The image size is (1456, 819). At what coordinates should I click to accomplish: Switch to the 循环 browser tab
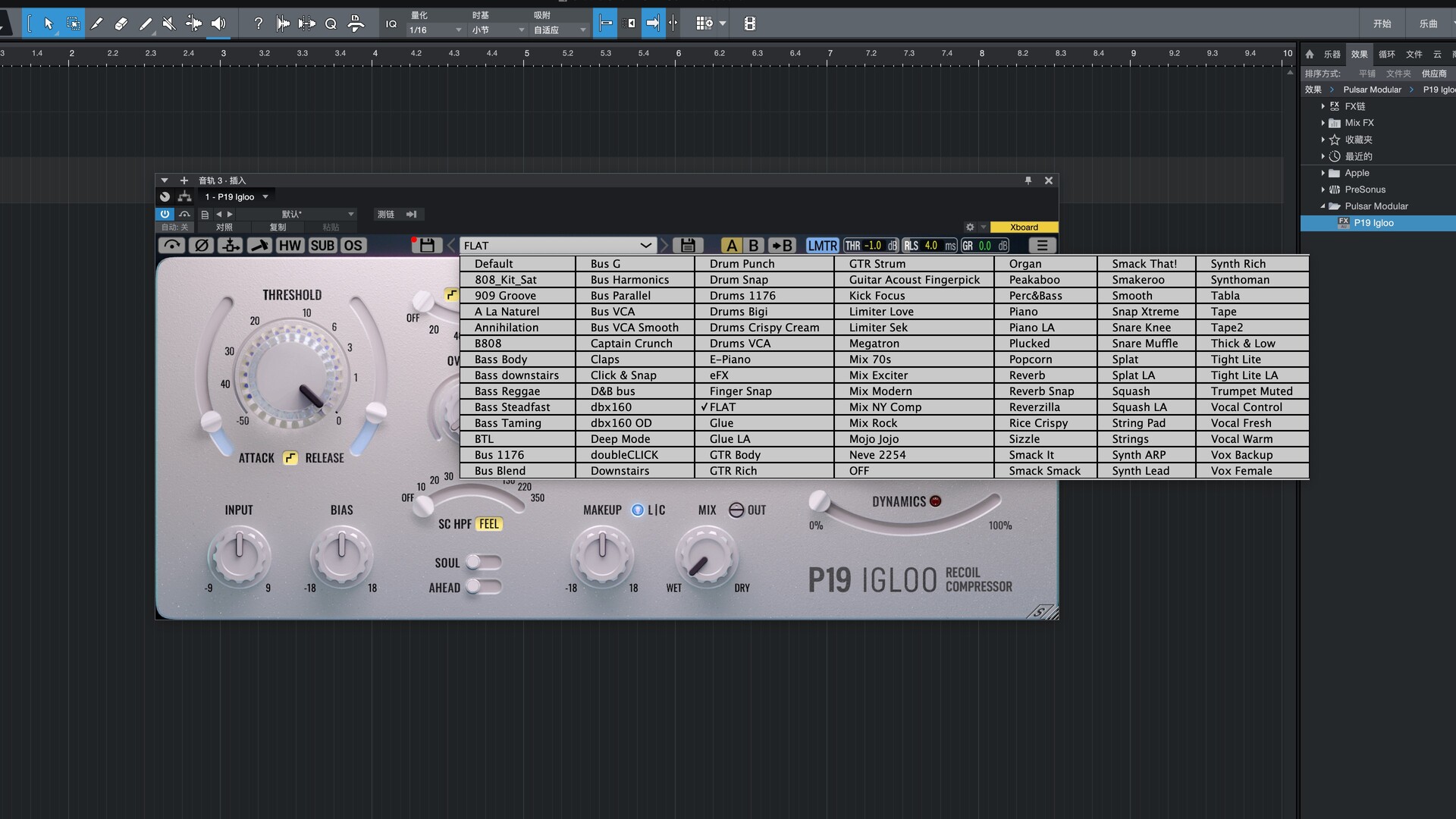click(1386, 54)
